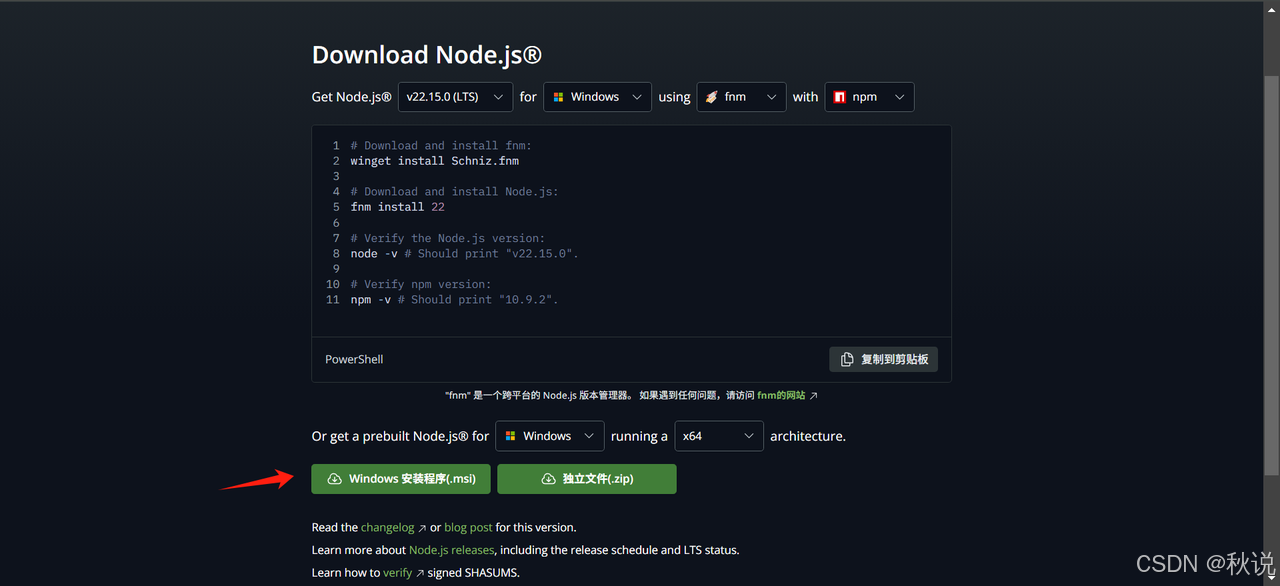The image size is (1280, 586).
Task: Click the chevron arrow of the npm dropdown
Action: coord(899,97)
